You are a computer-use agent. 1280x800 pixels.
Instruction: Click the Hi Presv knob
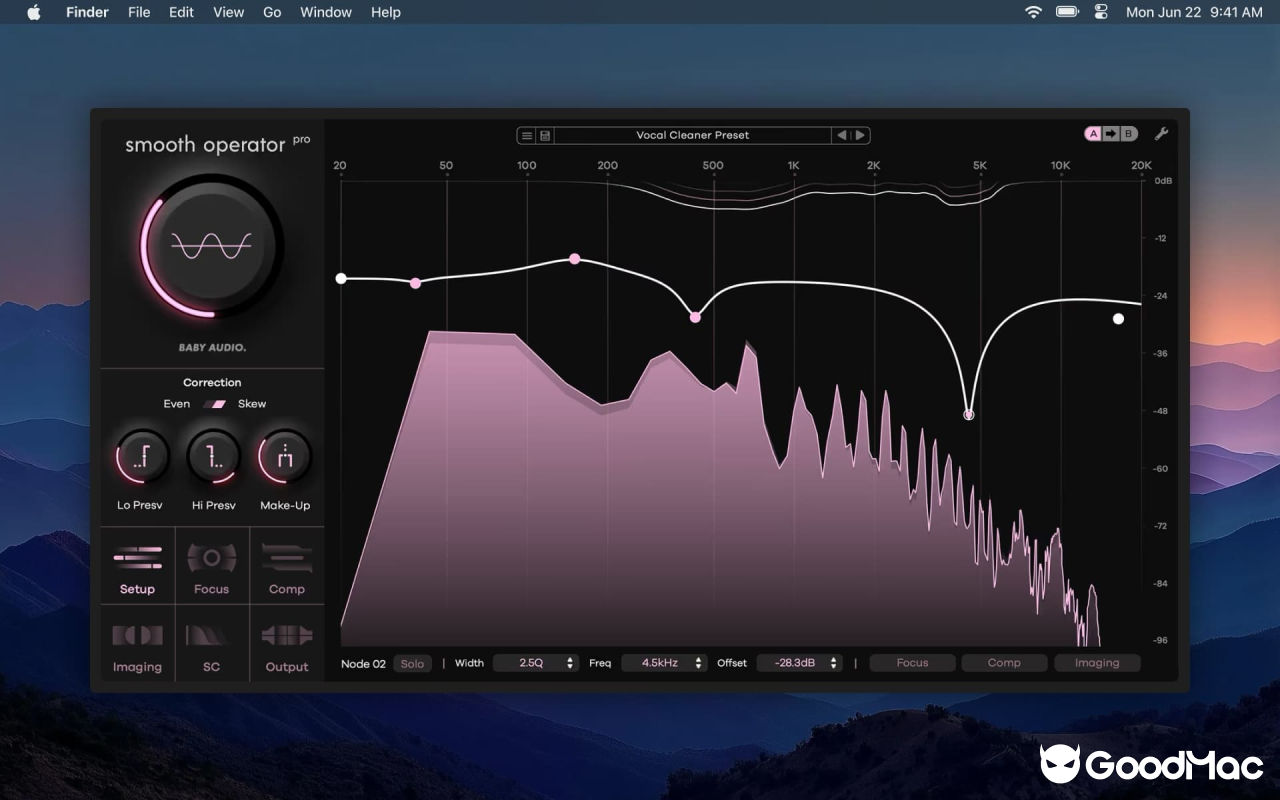tap(214, 457)
